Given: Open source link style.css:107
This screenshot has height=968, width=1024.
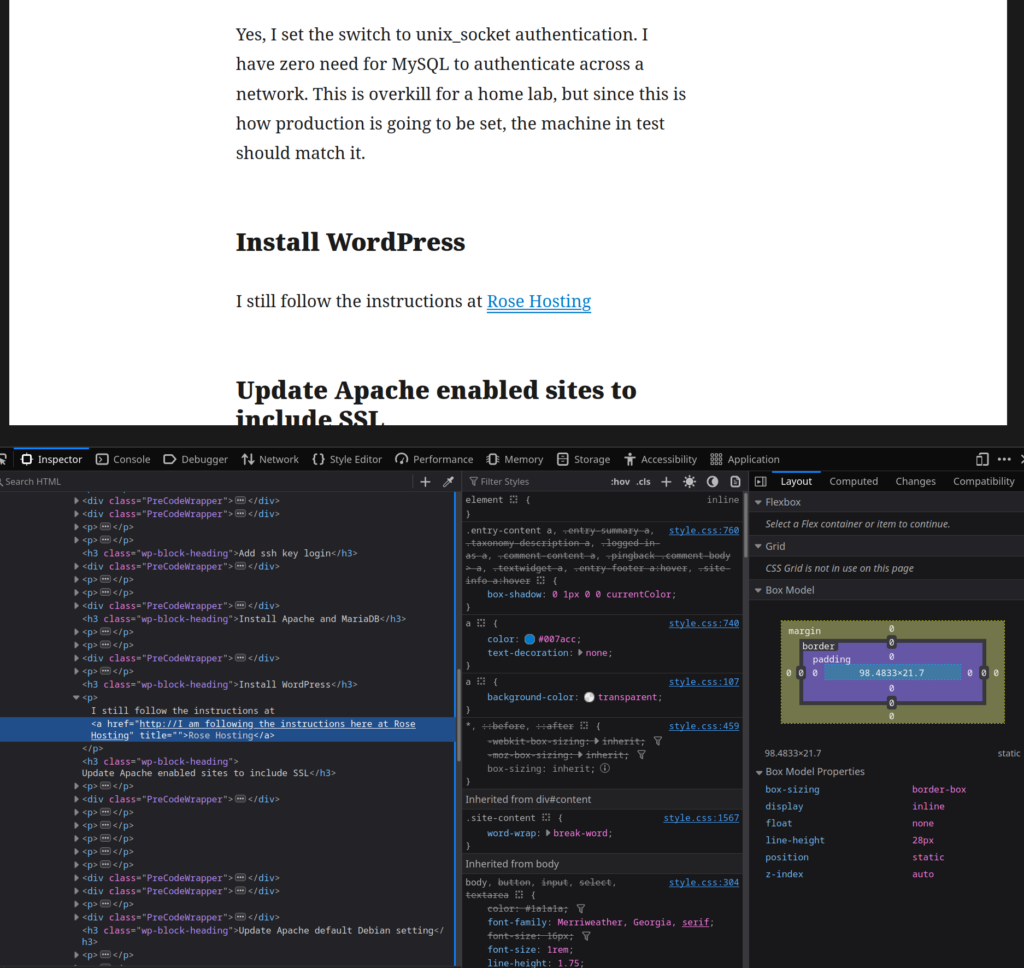Looking at the screenshot, I should tap(703, 681).
